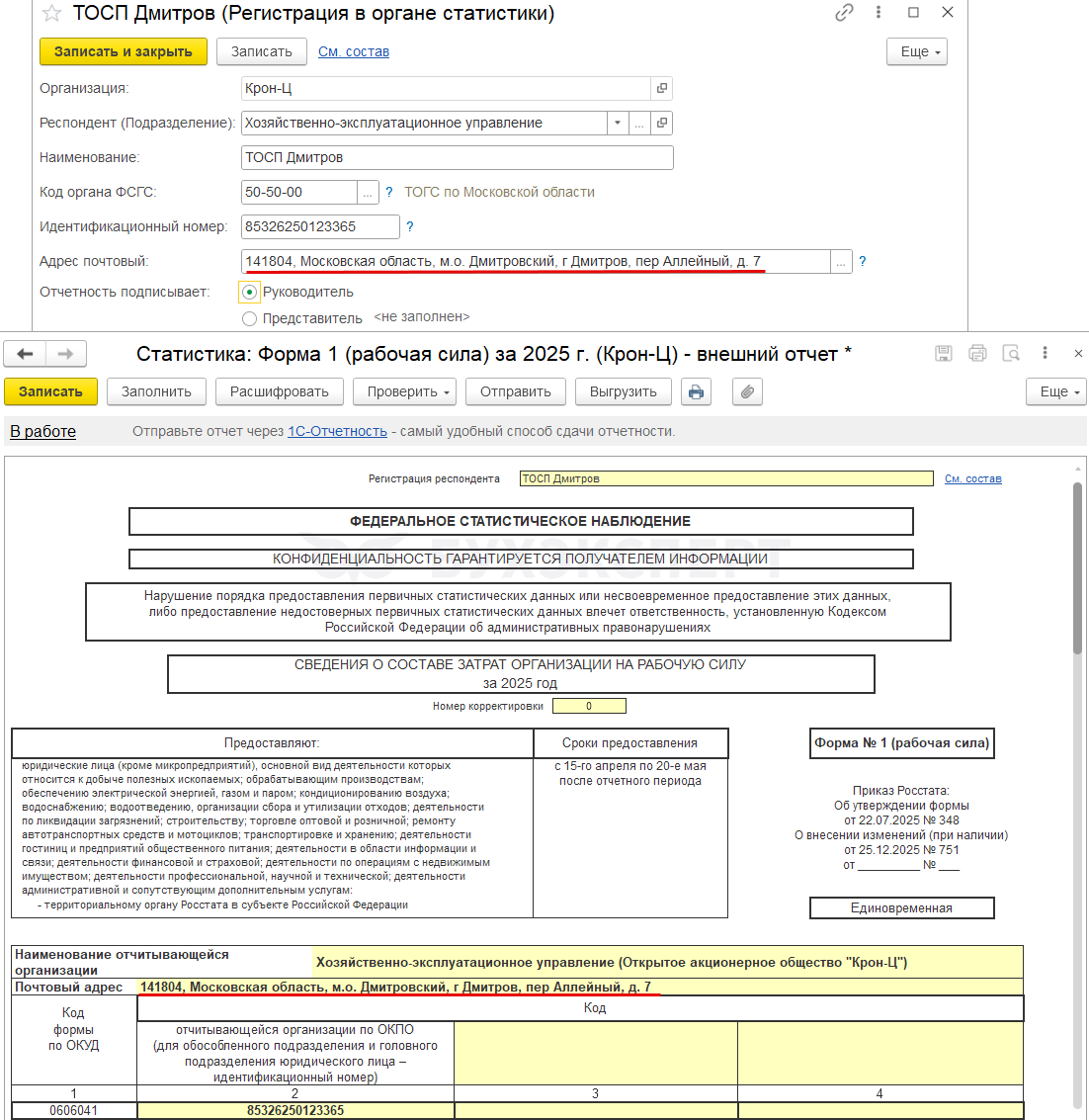Click Номер корректировки yellow field

[589, 706]
